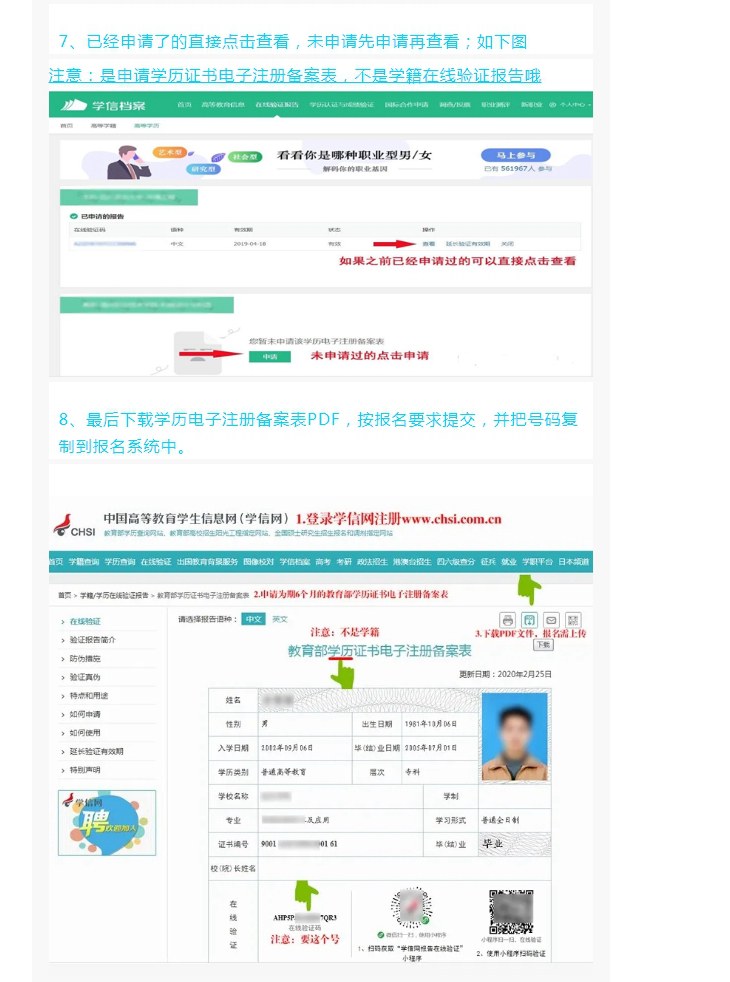Click the green 申请 button
730x982 pixels.
click(x=270, y=356)
